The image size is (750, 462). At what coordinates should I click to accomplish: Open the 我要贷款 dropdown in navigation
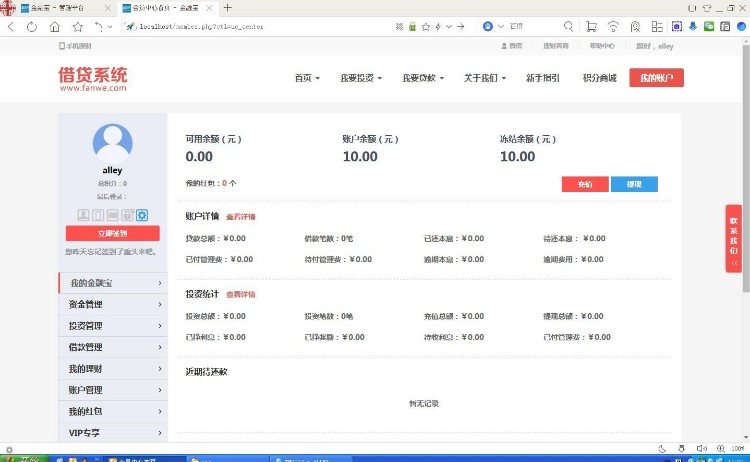[423, 78]
